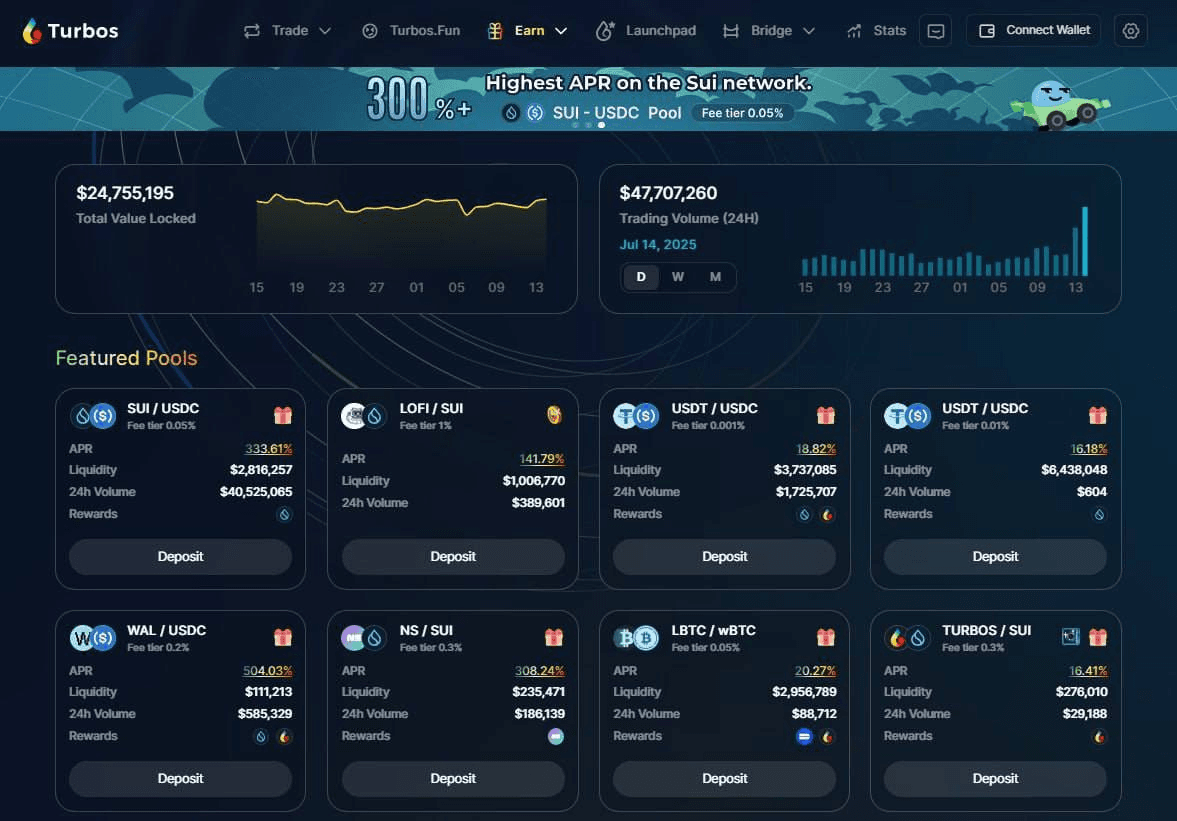Expand the Trade dropdown menu
This screenshot has height=821, width=1177.
tap(287, 31)
